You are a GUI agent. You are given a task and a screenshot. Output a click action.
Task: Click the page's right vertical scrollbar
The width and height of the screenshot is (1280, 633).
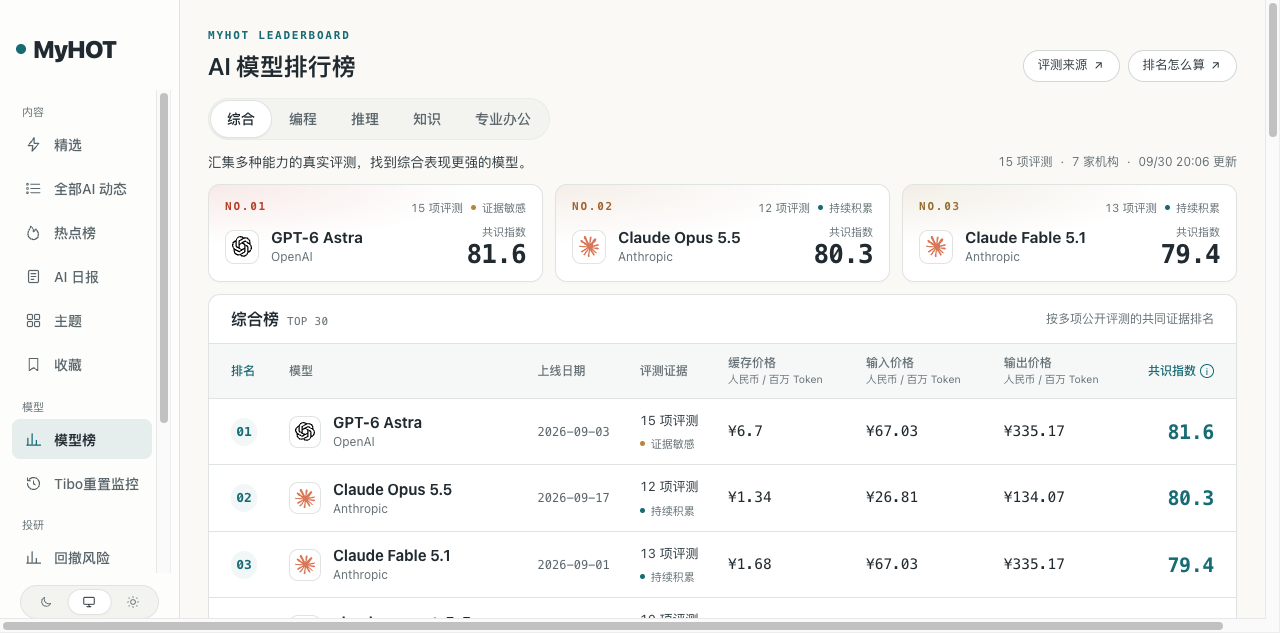pos(1273,70)
